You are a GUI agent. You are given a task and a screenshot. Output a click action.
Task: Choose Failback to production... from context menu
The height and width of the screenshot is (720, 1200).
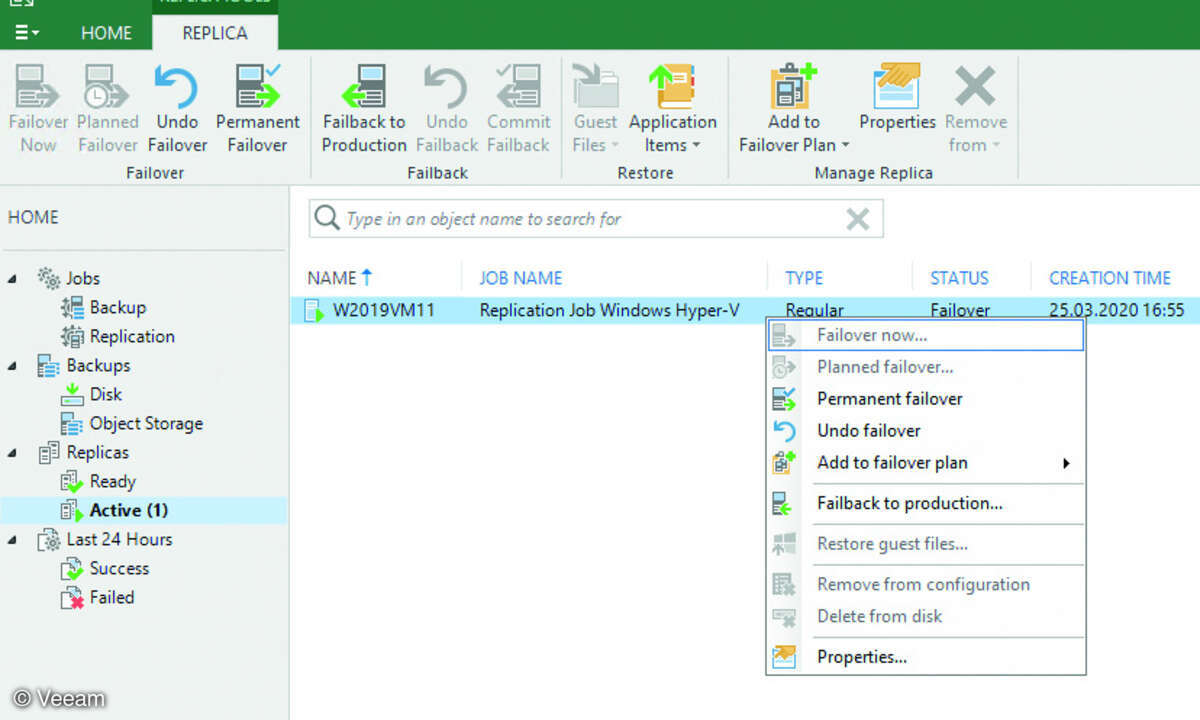(x=926, y=503)
